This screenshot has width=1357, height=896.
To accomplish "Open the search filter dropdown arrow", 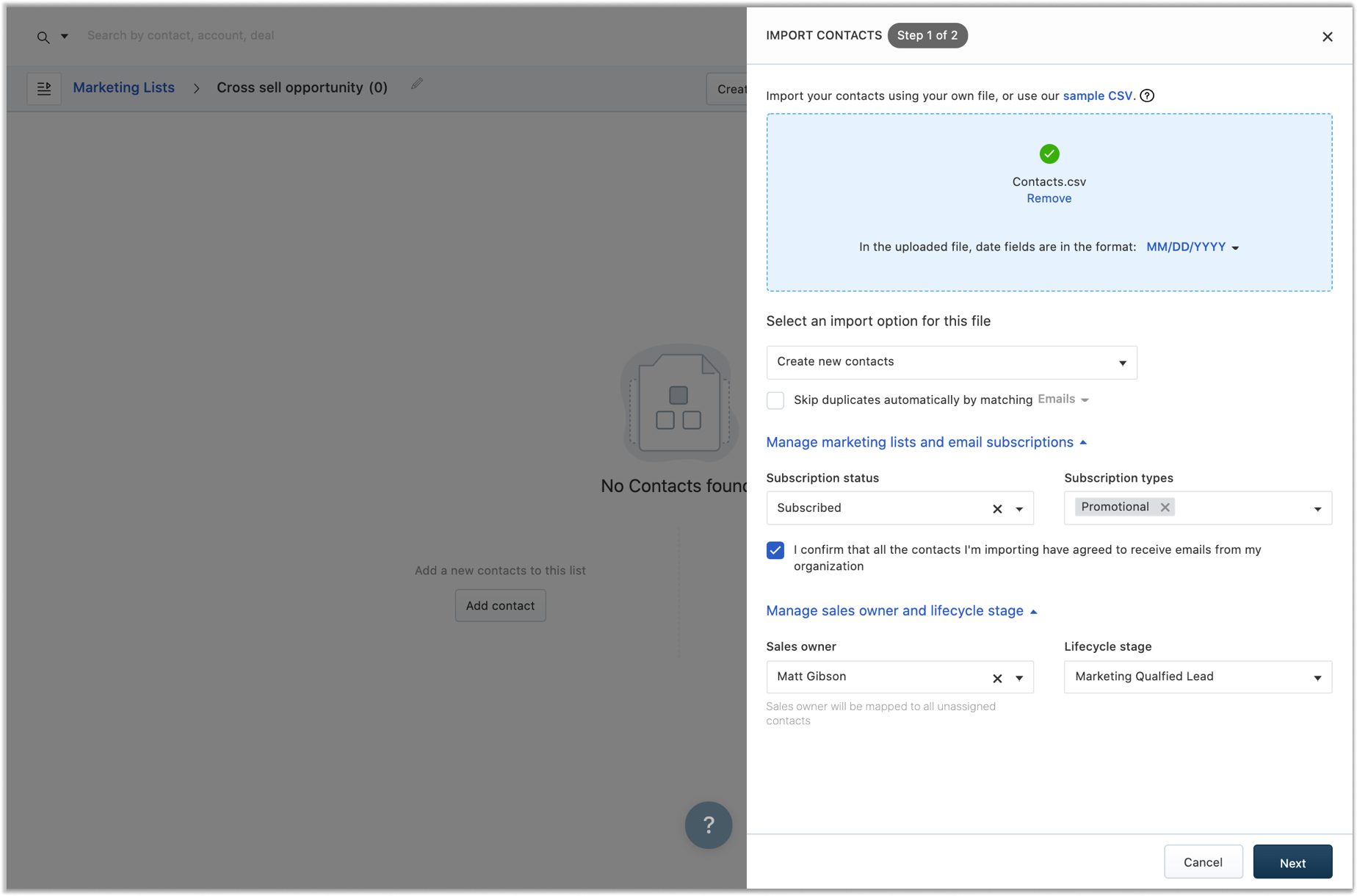I will click(x=65, y=36).
